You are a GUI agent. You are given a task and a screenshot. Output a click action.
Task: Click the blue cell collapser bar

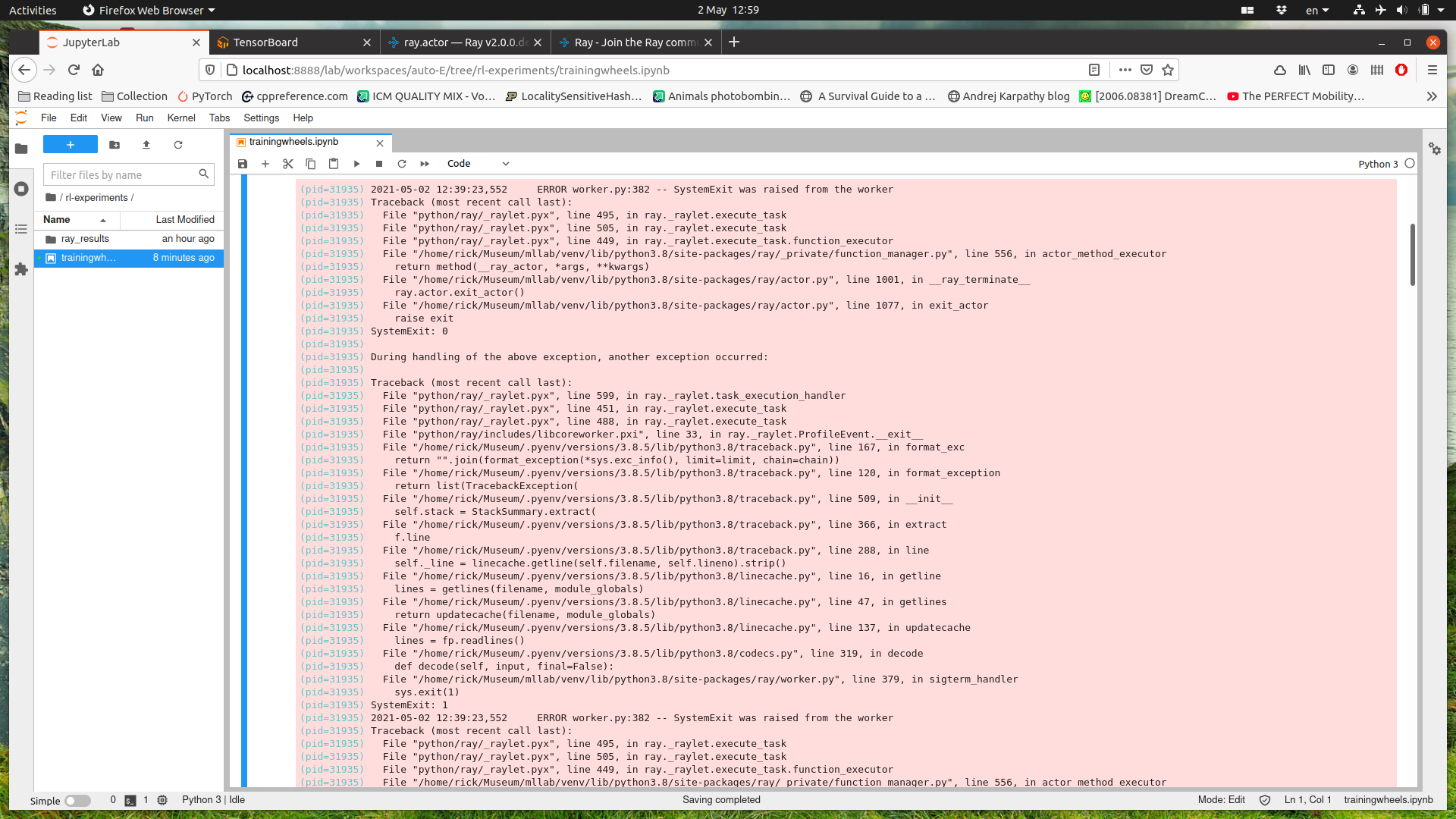pos(244,485)
